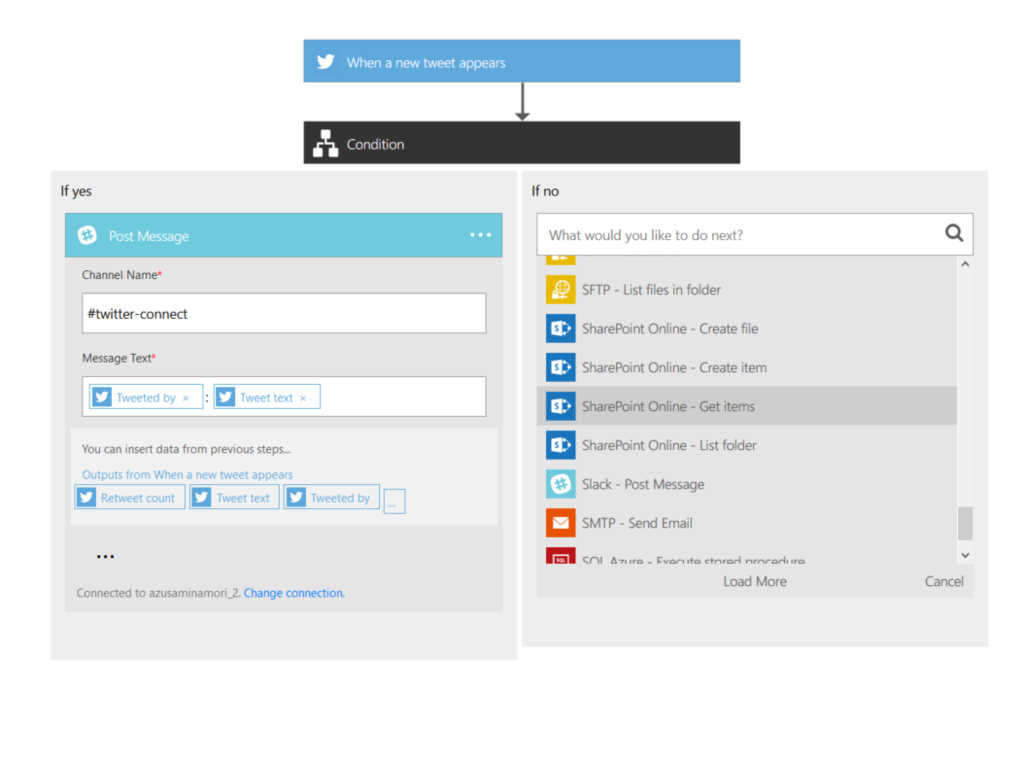The image size is (1024, 760).
Task: Choose 'SharePoint Online - Create item'
Action: coord(746,368)
